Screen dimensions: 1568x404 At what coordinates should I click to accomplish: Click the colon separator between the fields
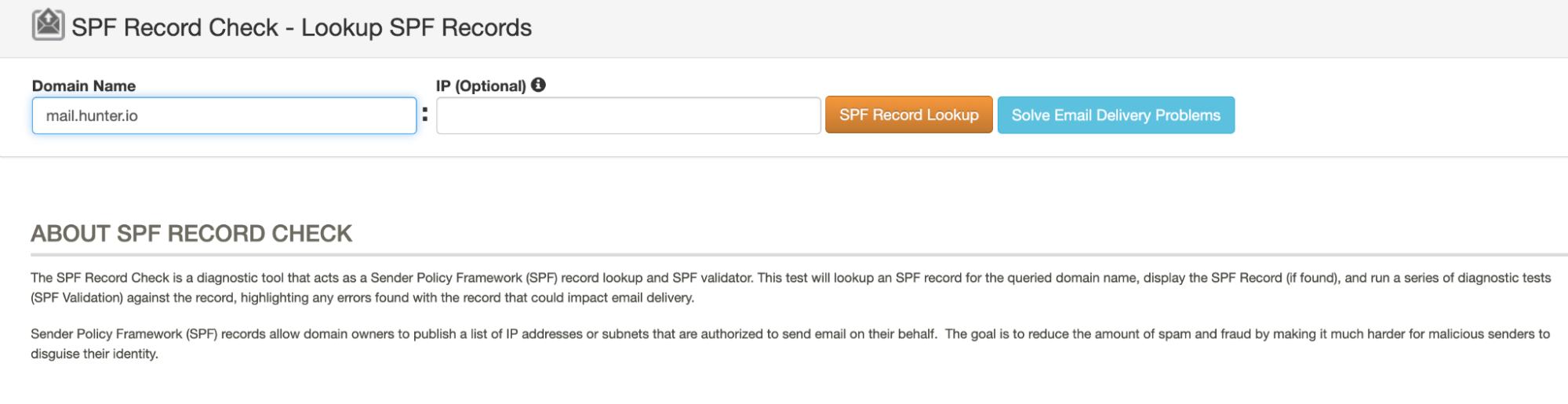pos(425,115)
